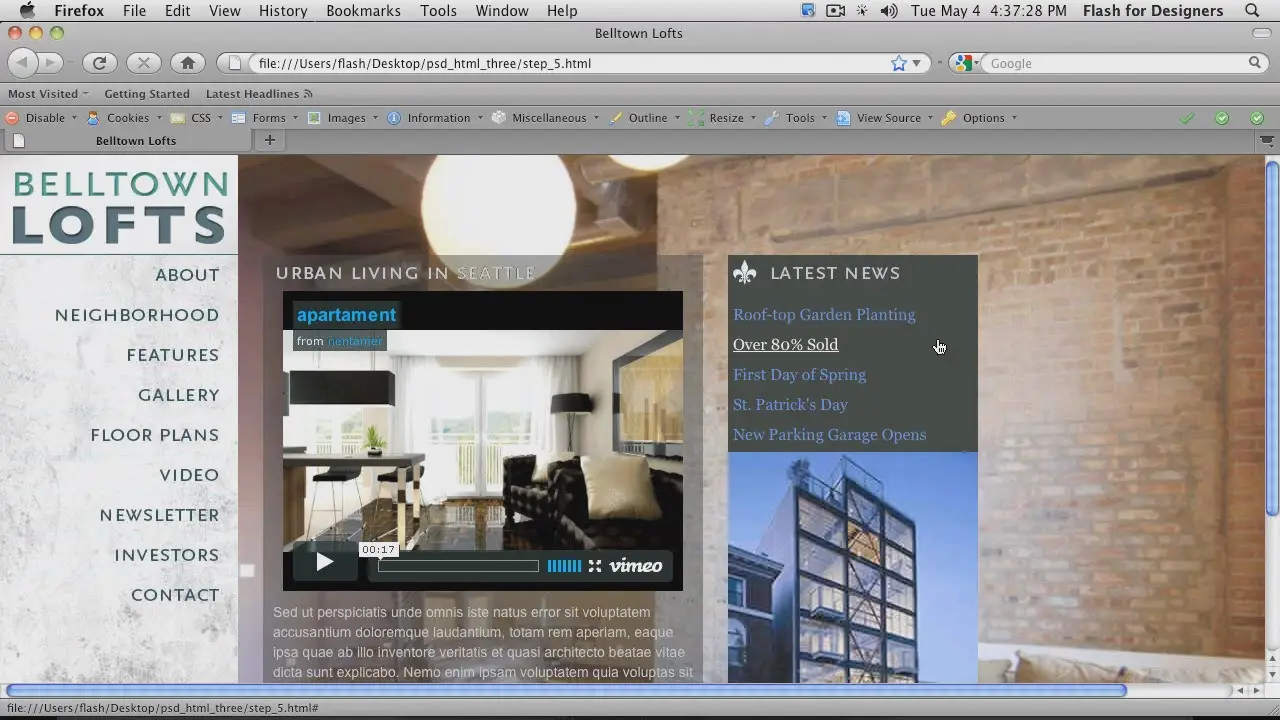Focus the URL address bar
Image resolution: width=1280 pixels, height=720 pixels.
pos(570,63)
